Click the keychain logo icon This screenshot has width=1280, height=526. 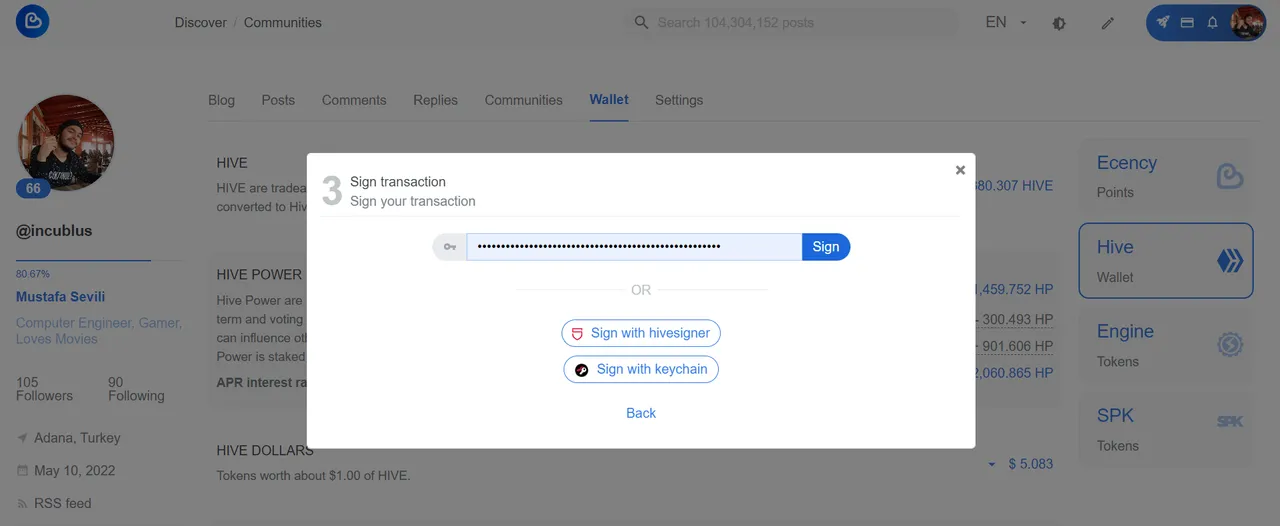click(x=582, y=369)
